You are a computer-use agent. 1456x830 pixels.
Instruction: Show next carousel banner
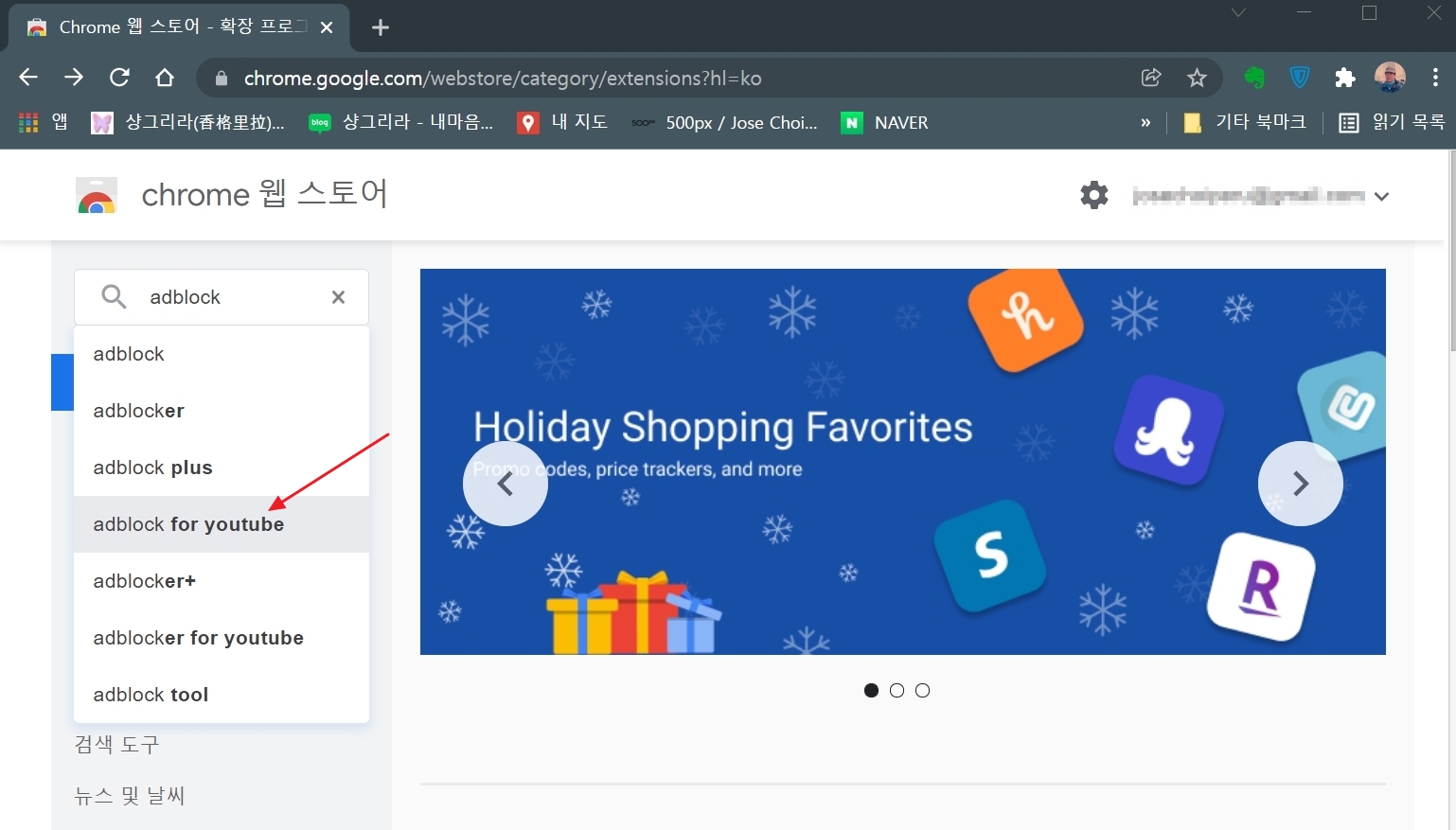click(x=1301, y=484)
